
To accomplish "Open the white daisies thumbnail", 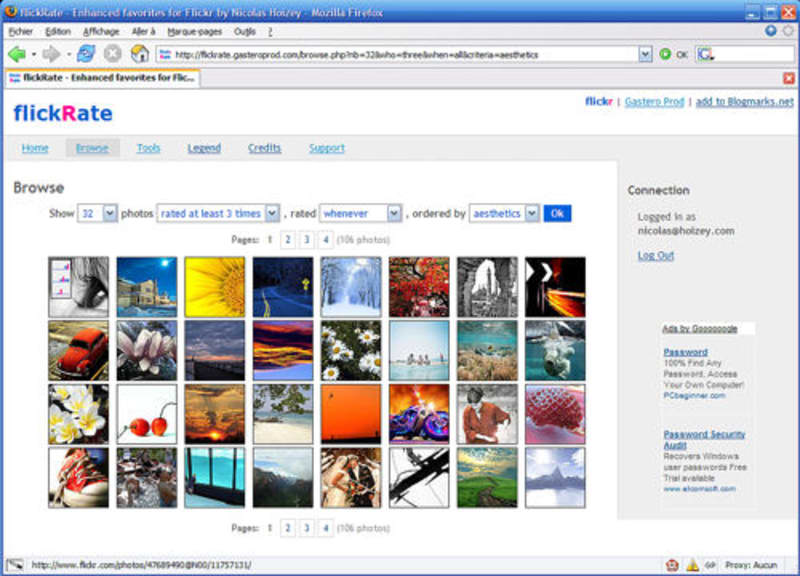I will 351,350.
